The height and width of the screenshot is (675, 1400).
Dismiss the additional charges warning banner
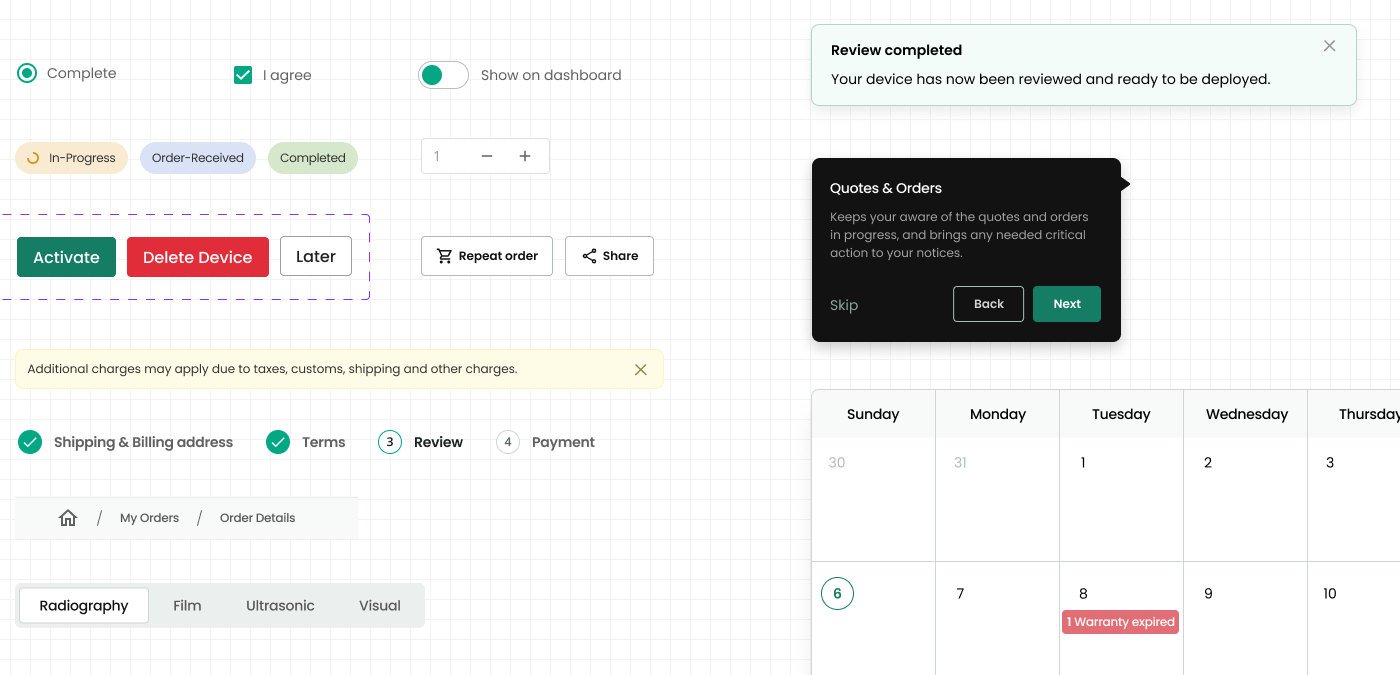[641, 369]
